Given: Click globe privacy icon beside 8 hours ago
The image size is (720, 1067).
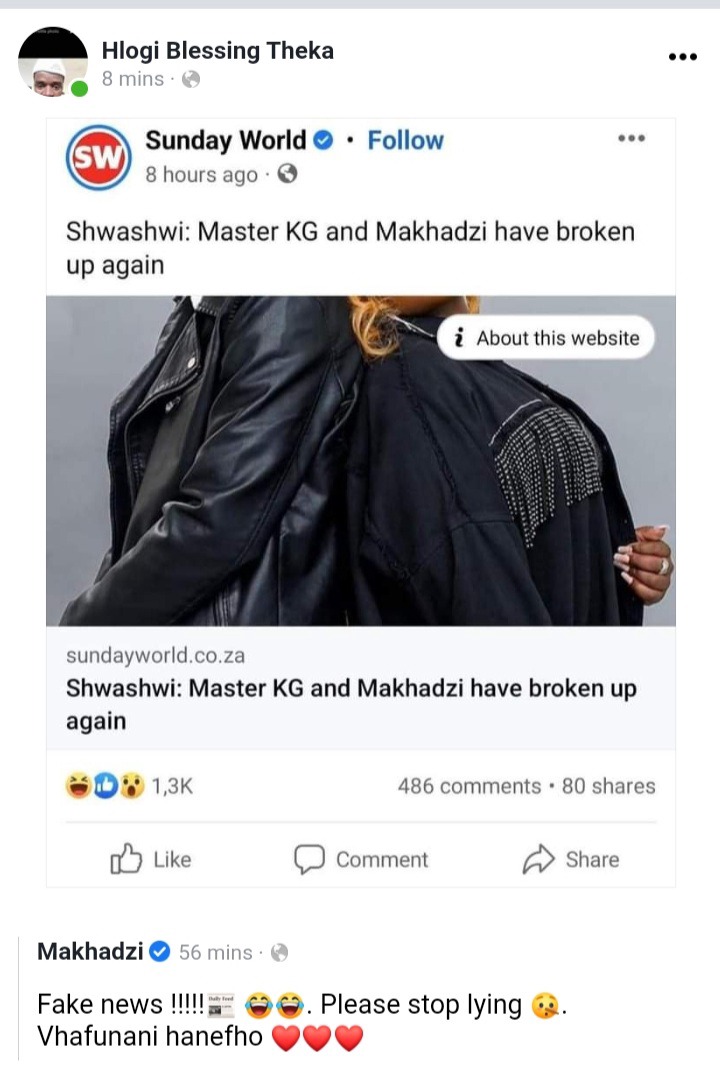Looking at the screenshot, I should pos(288,174).
